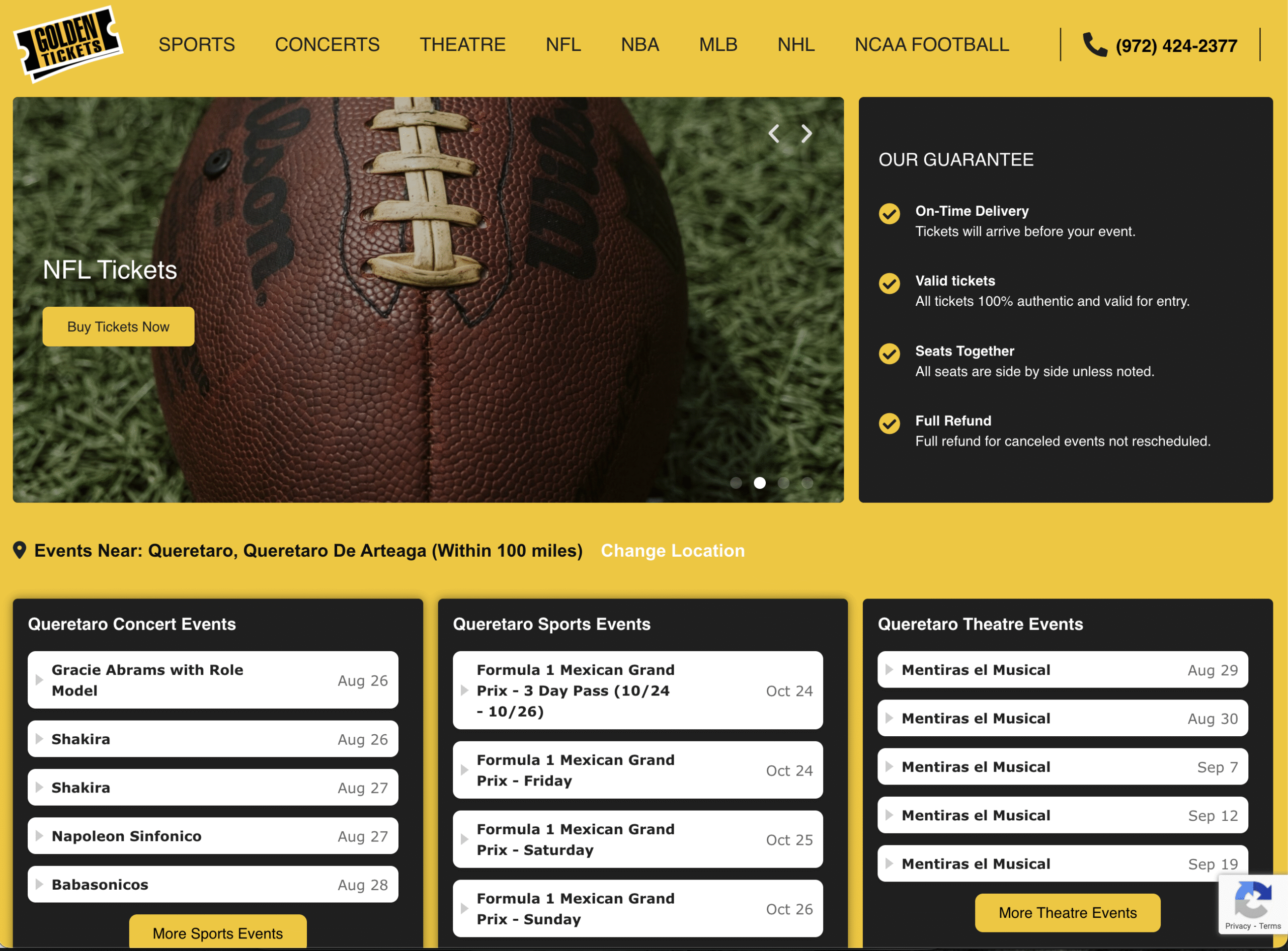Click the location pin icon

pyautogui.click(x=20, y=550)
